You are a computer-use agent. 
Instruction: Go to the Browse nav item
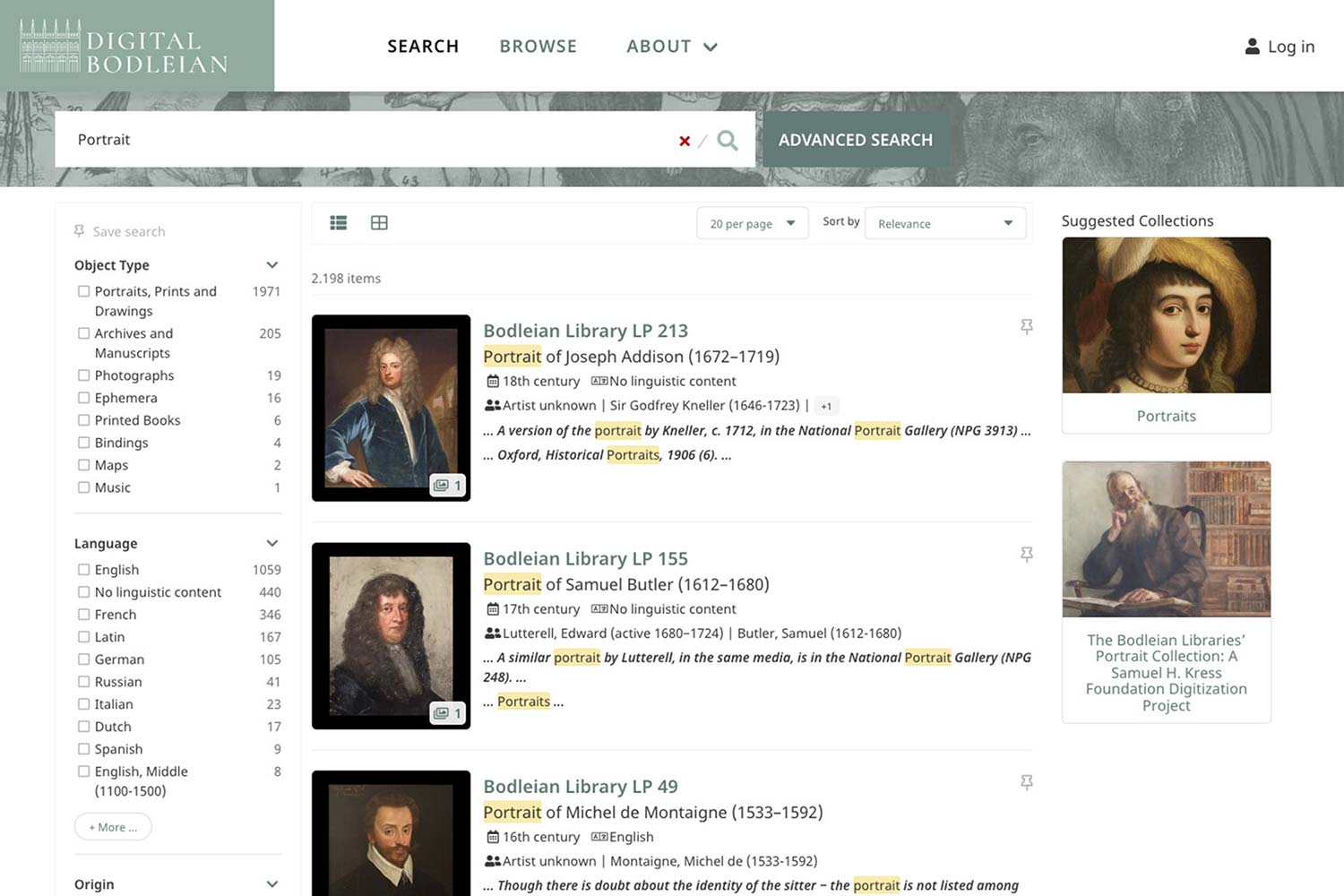click(538, 47)
